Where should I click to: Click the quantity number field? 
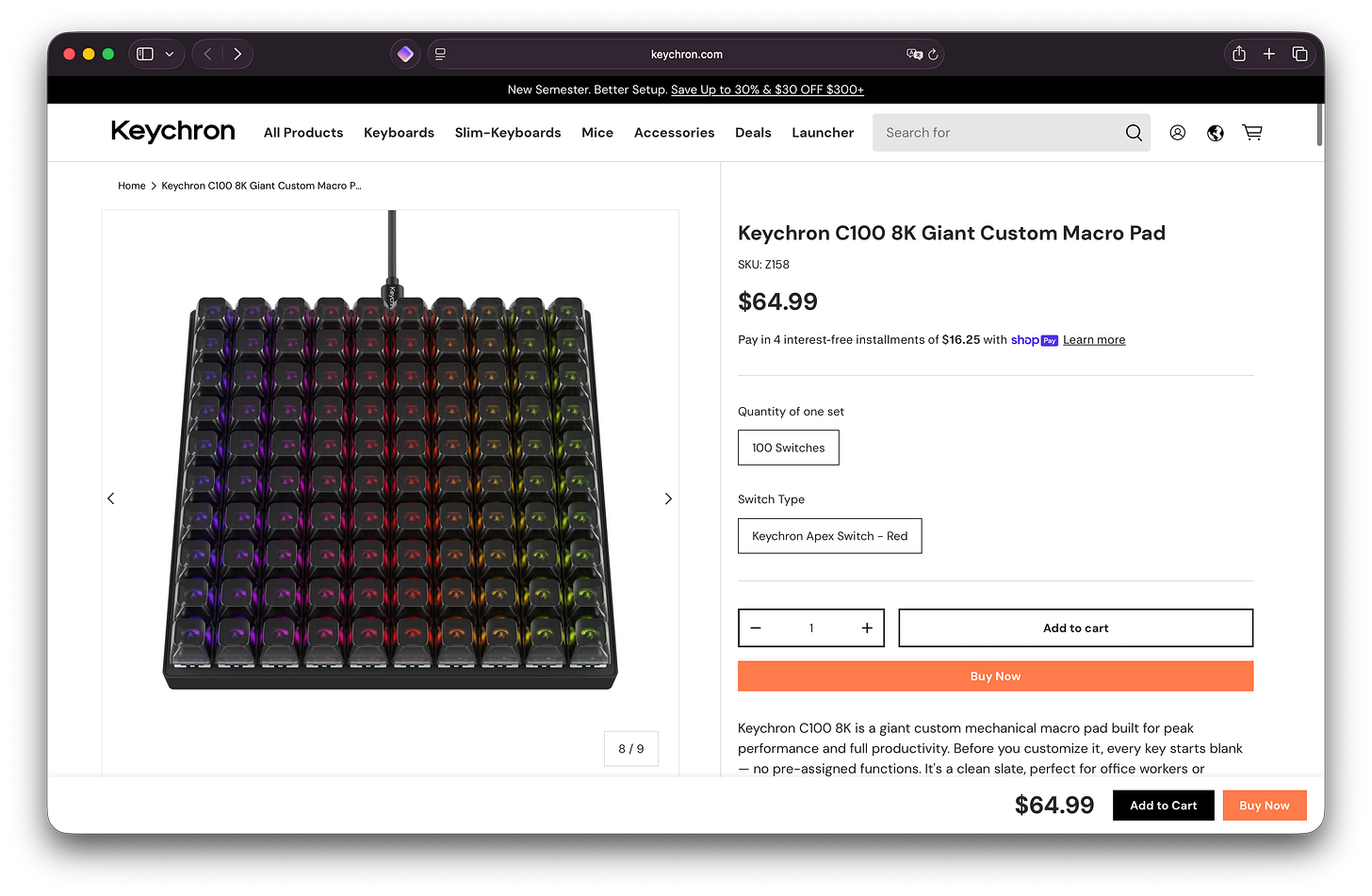pyautogui.click(x=811, y=628)
